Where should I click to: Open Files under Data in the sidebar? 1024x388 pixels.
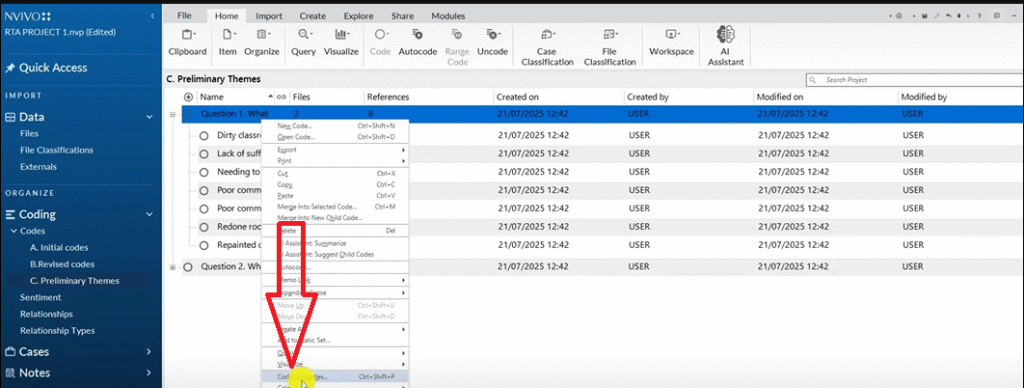(29, 133)
